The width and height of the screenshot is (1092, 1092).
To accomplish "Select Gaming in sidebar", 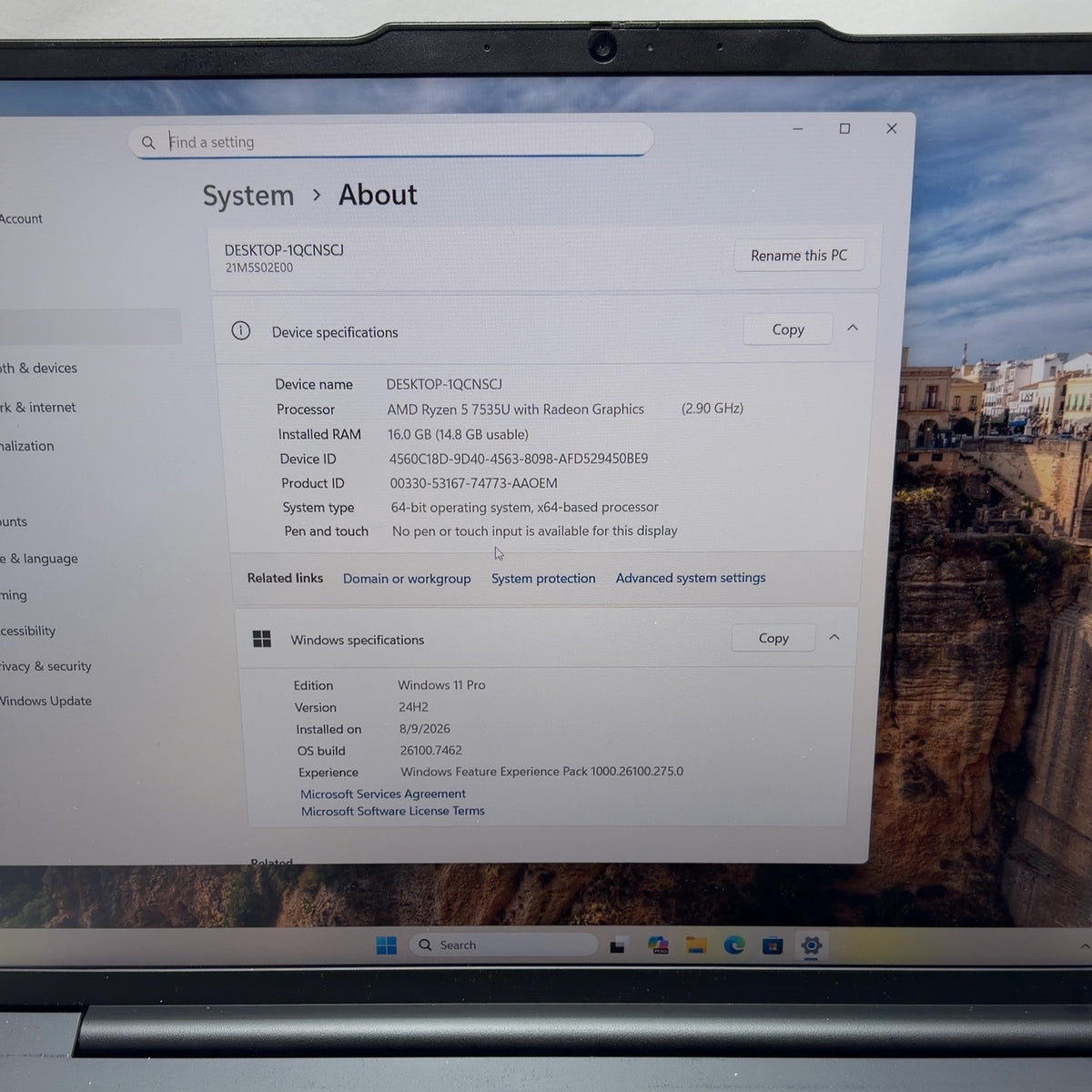I will coord(14,595).
